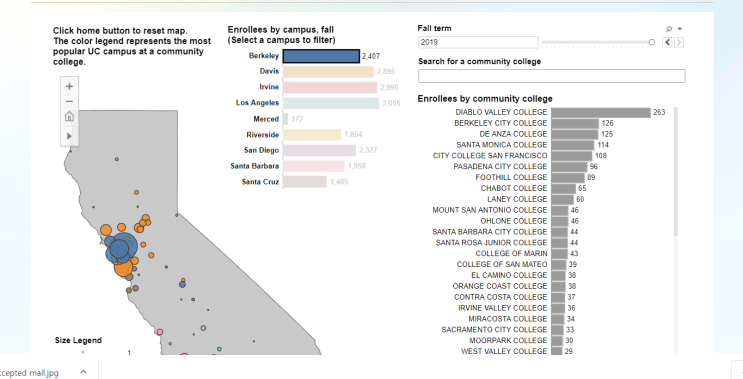Zoom out of the map with minus button
This screenshot has width=743, height=379.
click(69, 101)
